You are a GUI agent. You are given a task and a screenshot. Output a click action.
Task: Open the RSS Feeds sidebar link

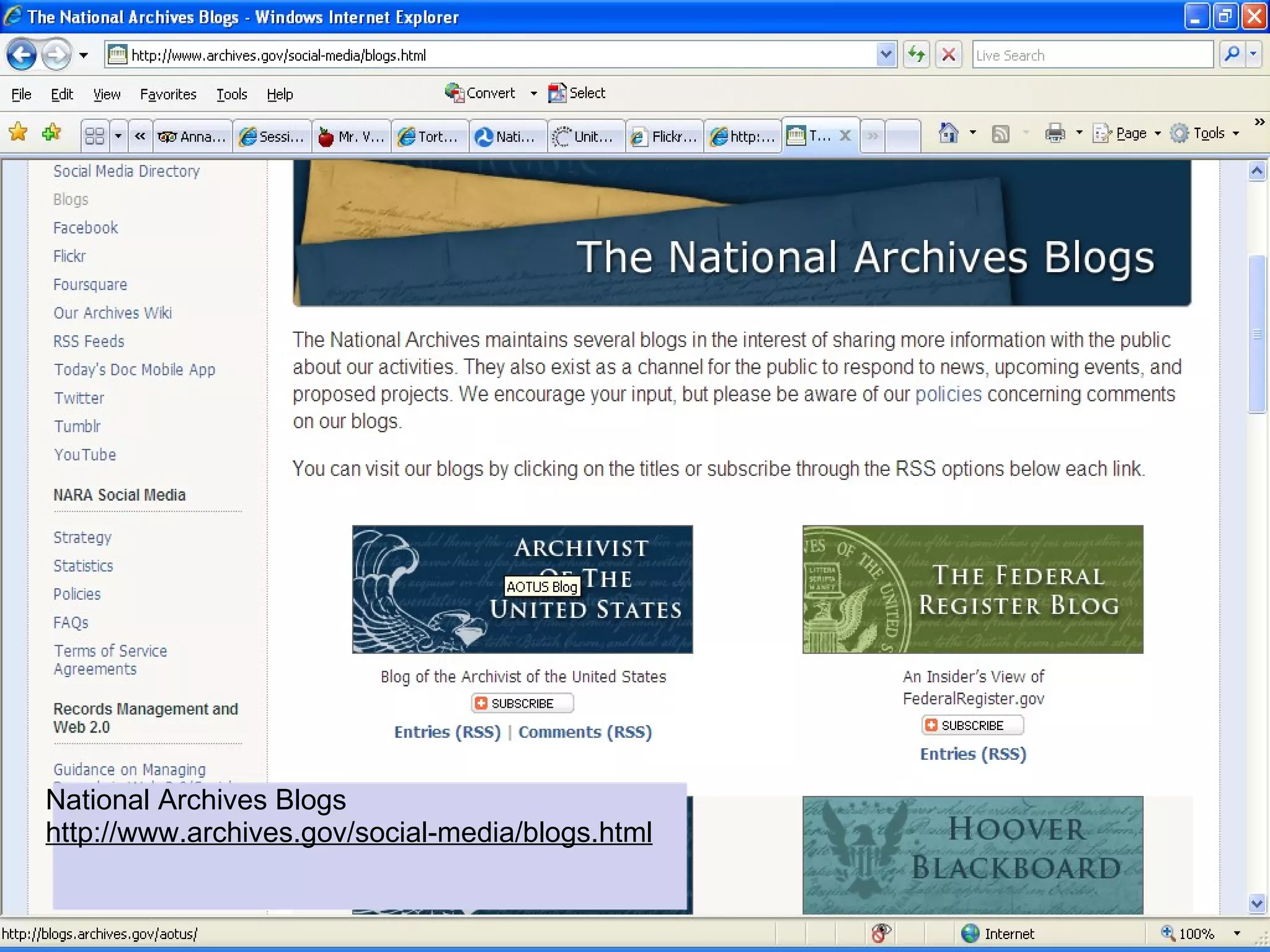[89, 342]
